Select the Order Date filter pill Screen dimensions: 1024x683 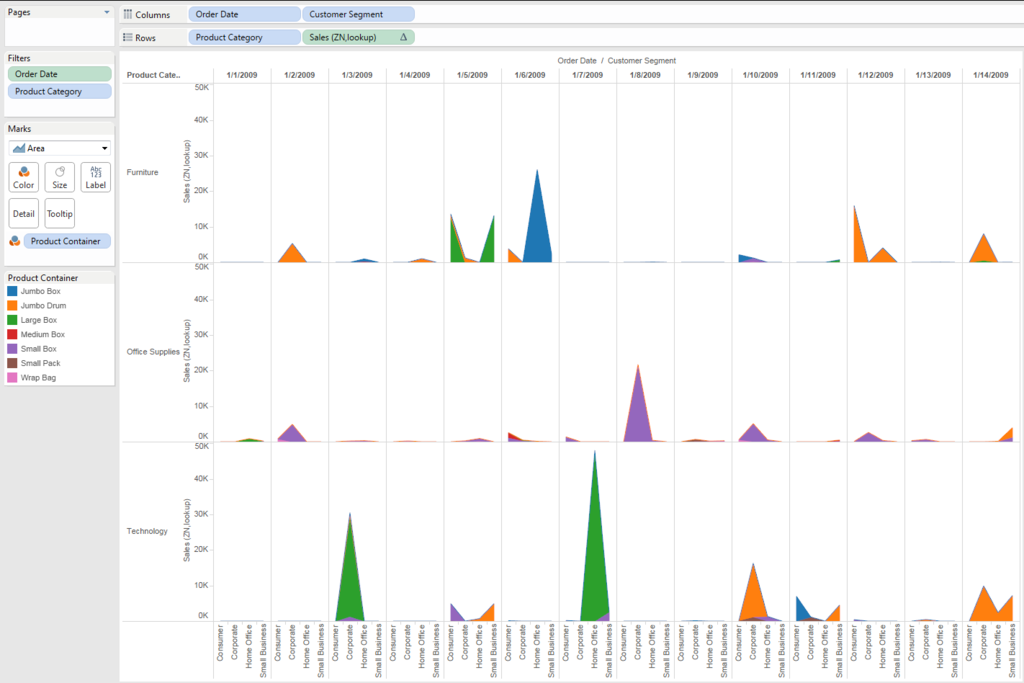click(59, 74)
